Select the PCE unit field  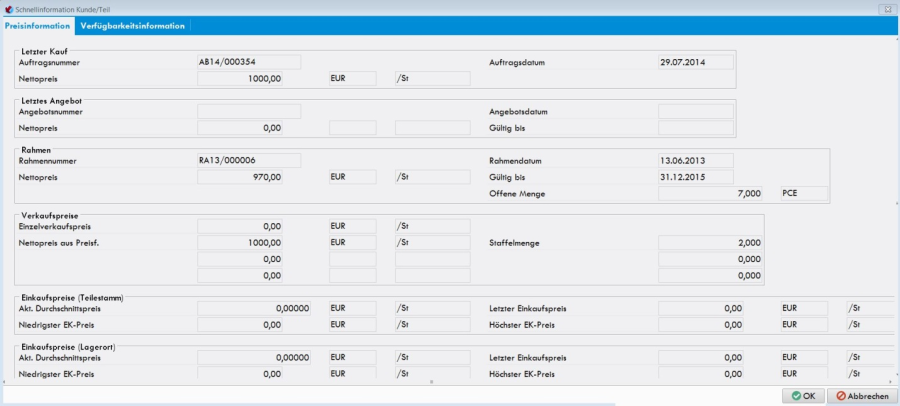(804, 193)
